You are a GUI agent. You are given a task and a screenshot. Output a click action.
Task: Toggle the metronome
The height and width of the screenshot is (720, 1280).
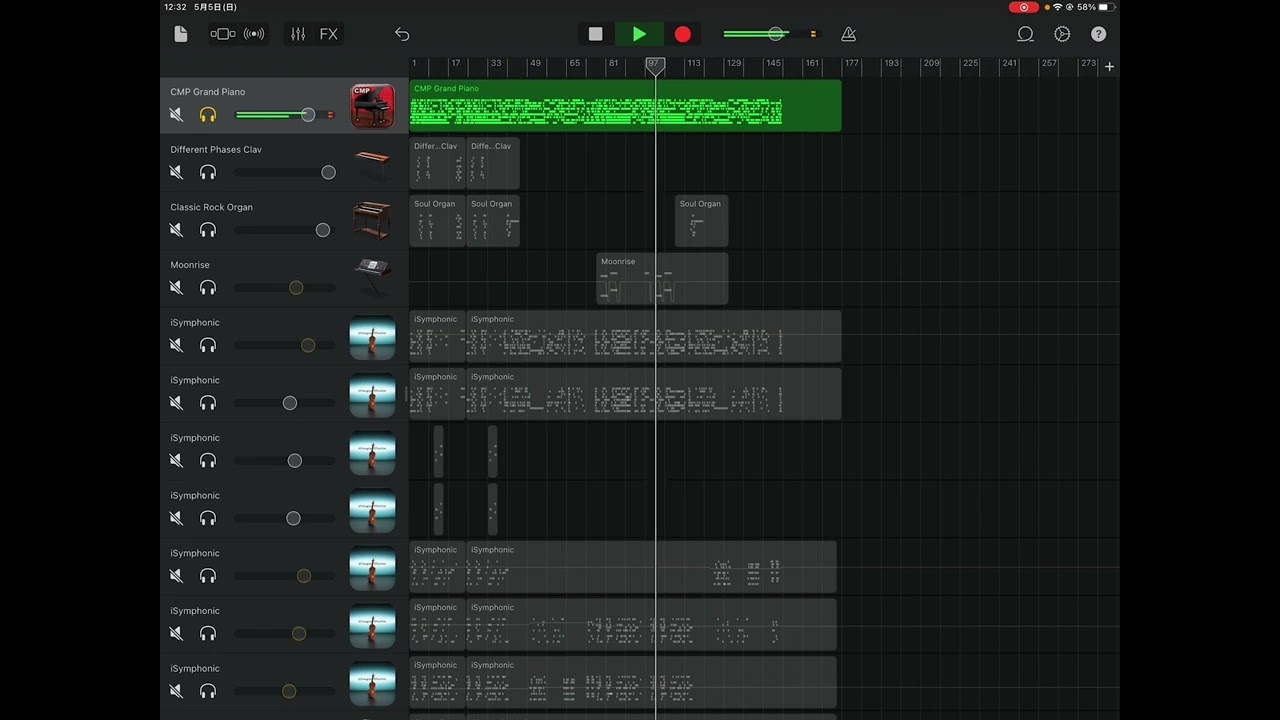coord(848,34)
